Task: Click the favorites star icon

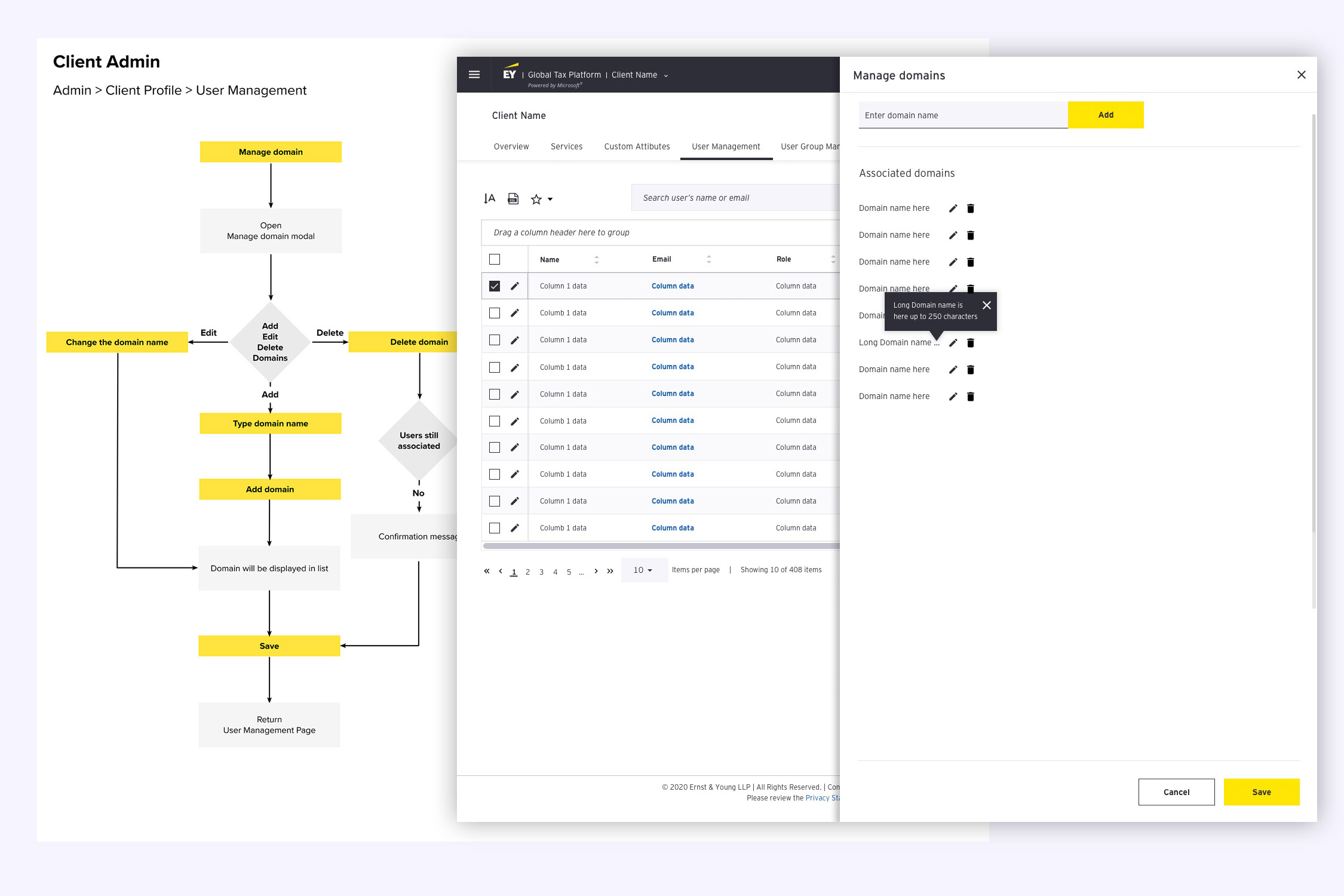Action: coord(536,198)
